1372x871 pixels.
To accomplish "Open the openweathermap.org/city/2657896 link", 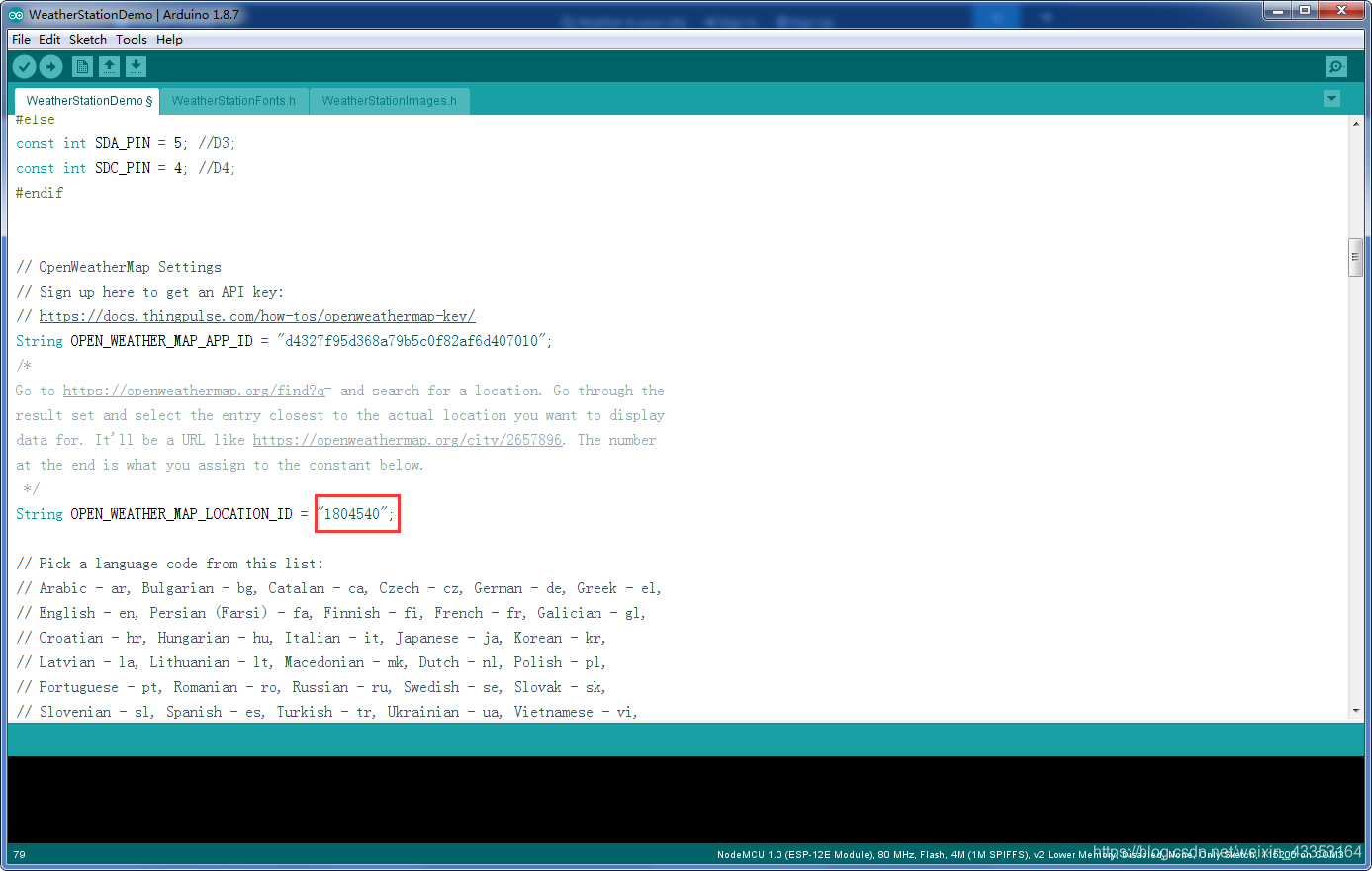I will [x=408, y=440].
